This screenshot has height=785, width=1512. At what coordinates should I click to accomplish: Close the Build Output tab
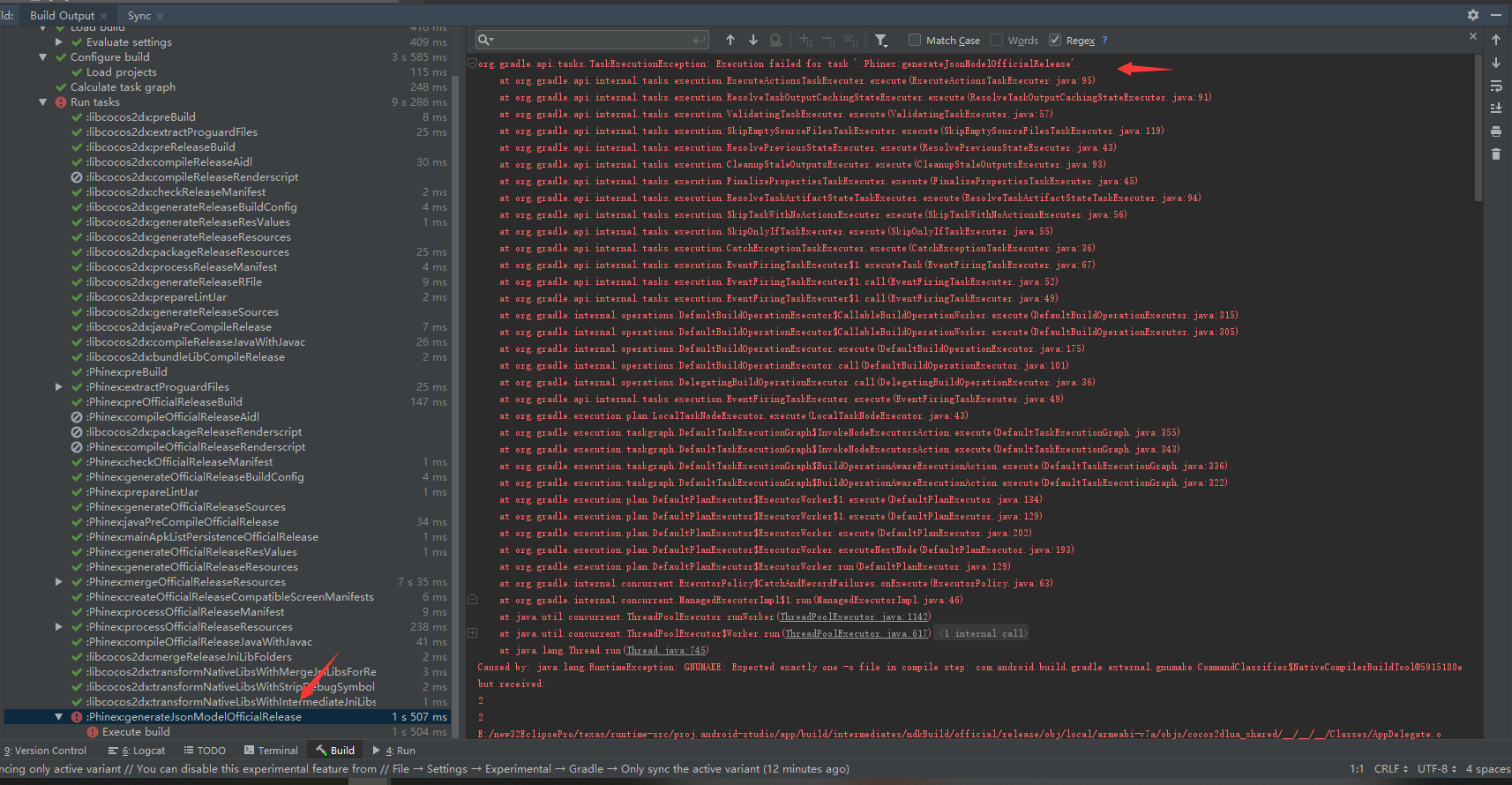tap(104, 16)
